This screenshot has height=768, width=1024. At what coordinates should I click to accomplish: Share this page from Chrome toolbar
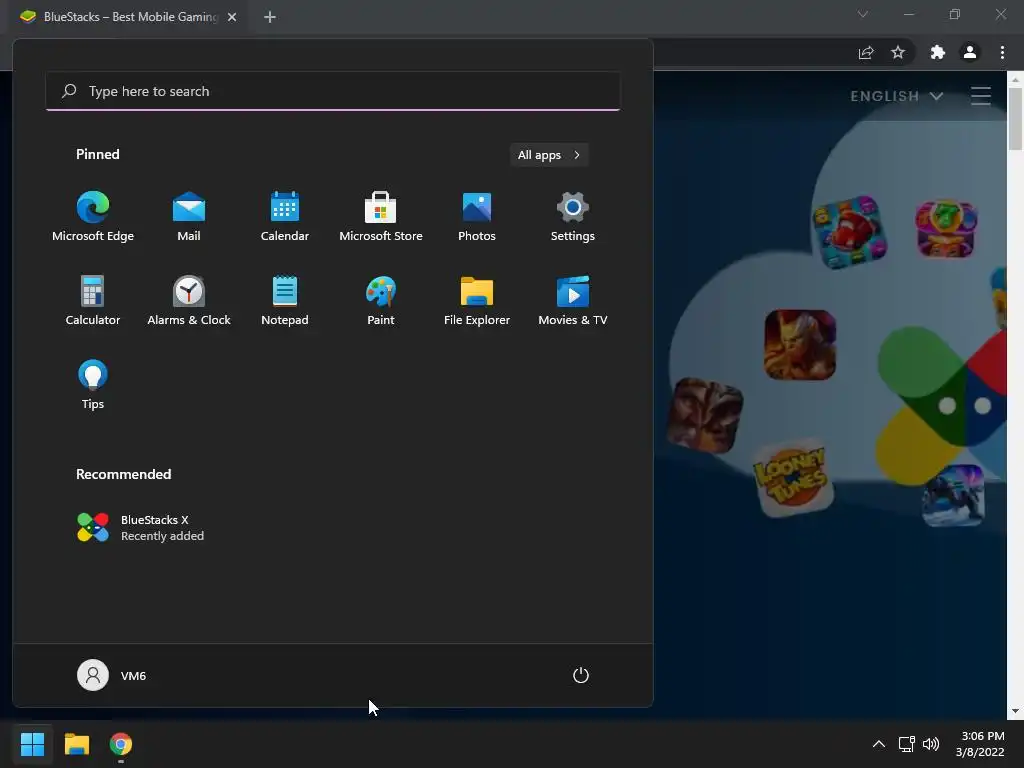[x=866, y=52]
